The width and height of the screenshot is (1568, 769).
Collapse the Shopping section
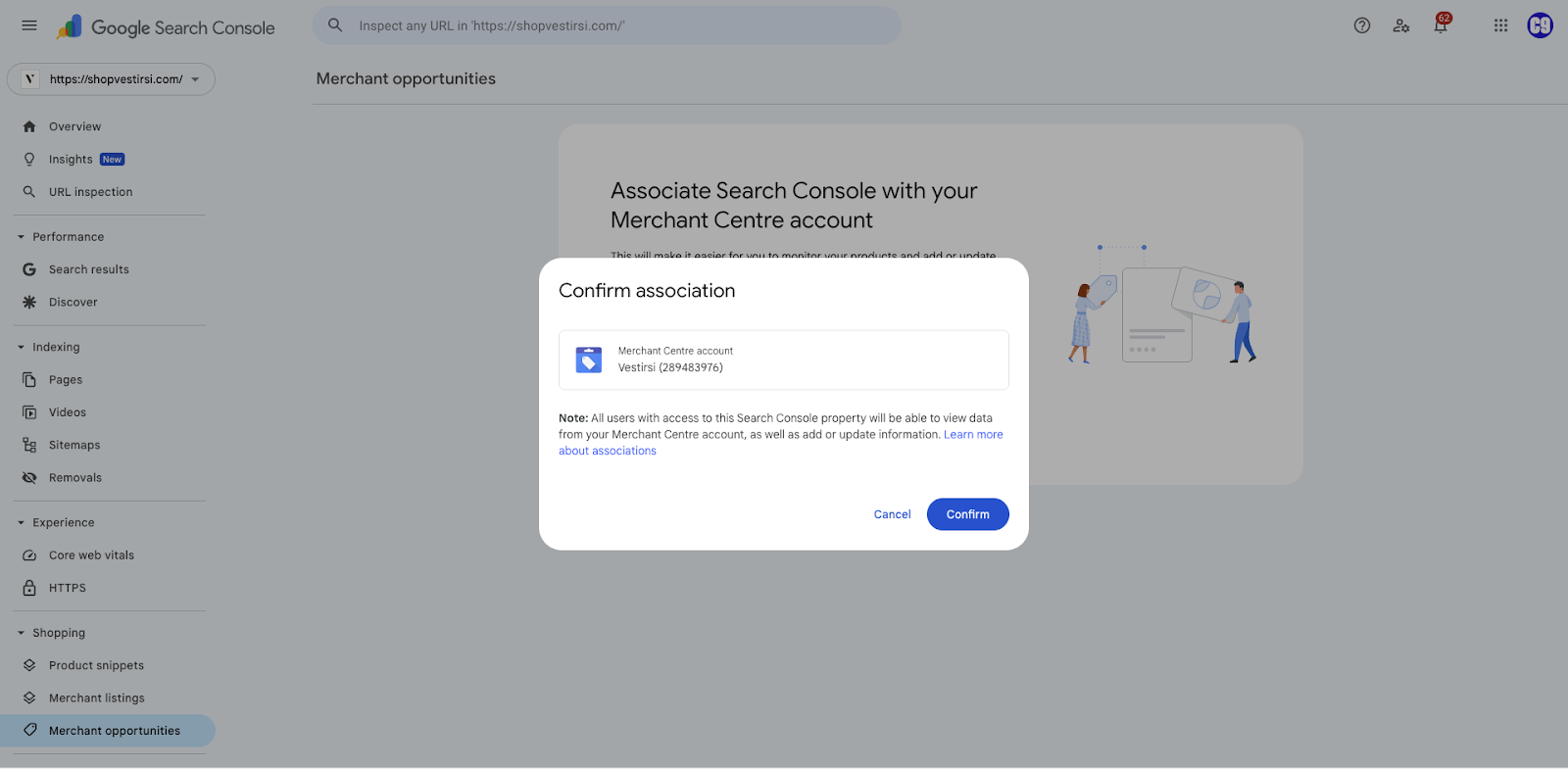click(22, 633)
